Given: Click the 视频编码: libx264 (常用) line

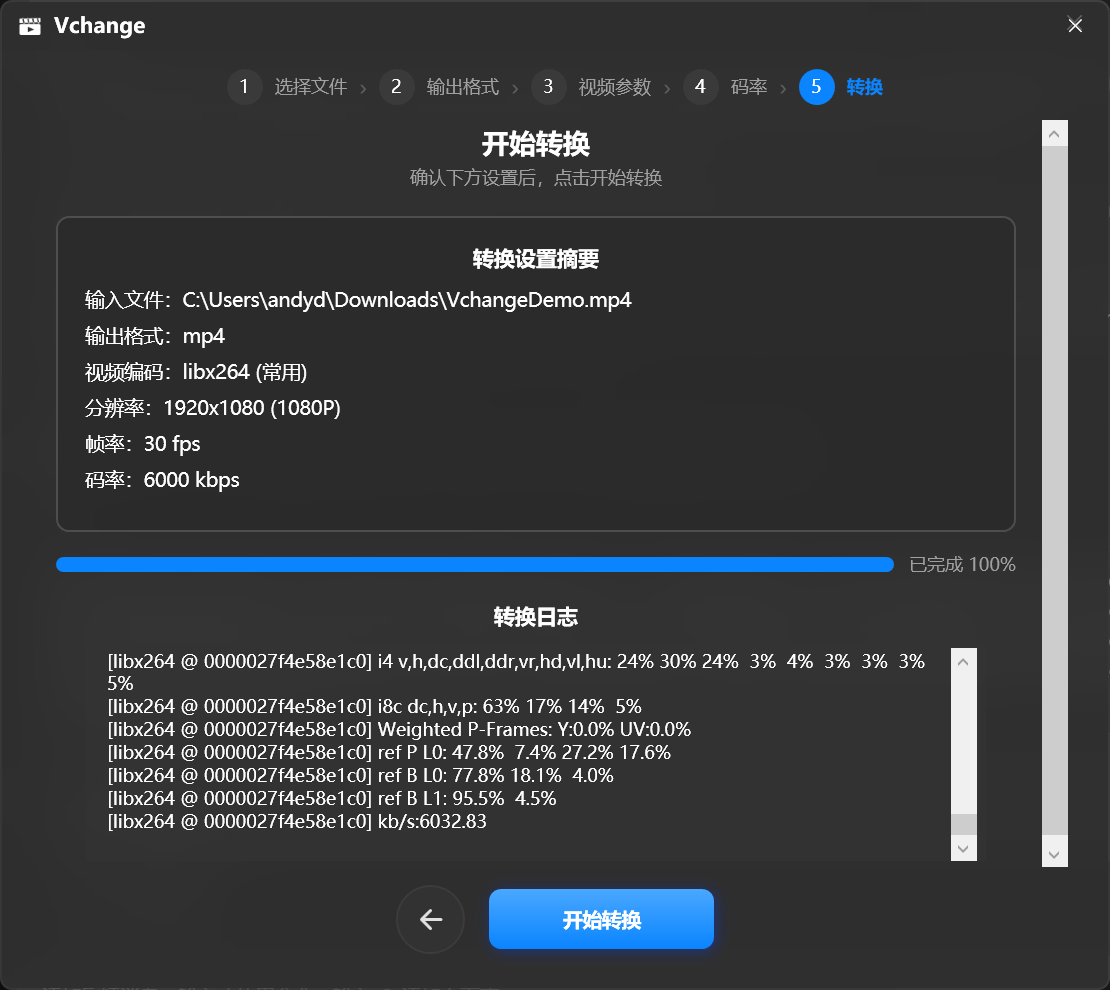Looking at the screenshot, I should (x=195, y=372).
